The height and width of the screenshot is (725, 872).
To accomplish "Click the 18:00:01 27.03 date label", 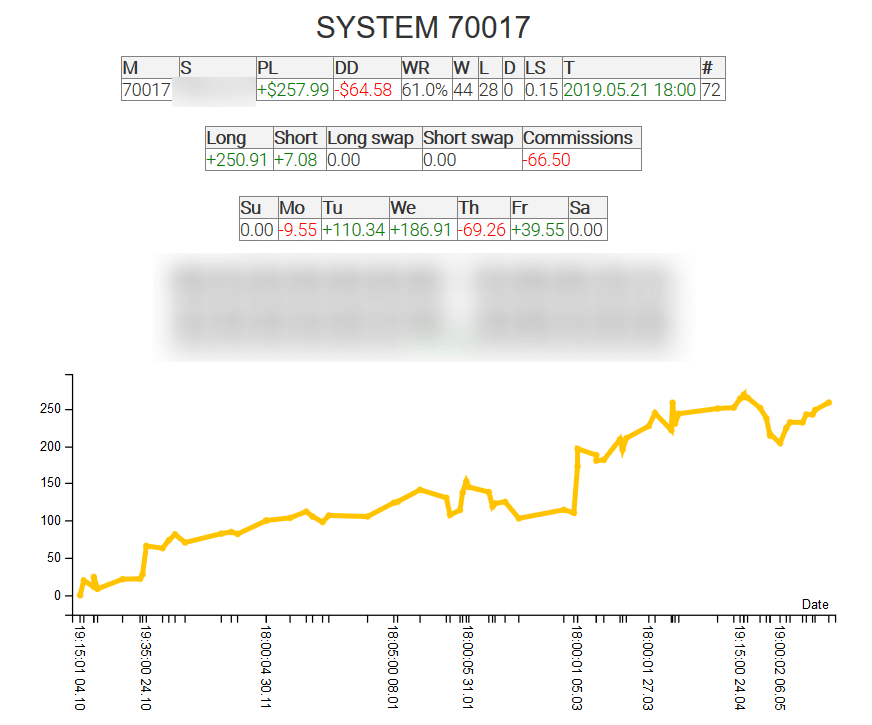I will (x=647, y=668).
